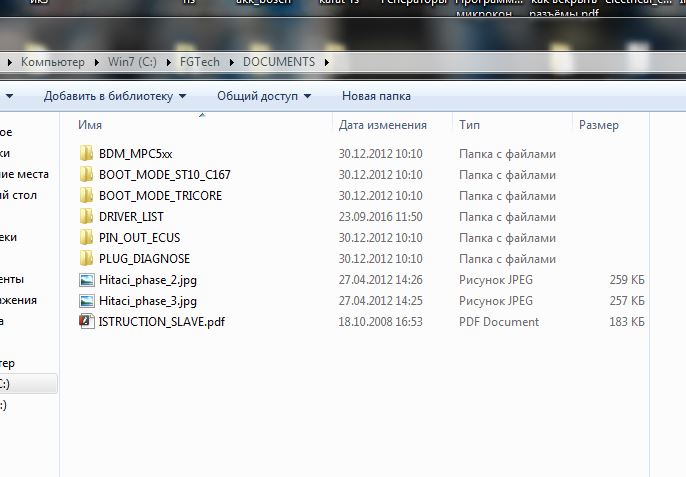This screenshot has width=686, height=477.
Task: Select the highlighted (C:) drive in navigation pane
Action: (28, 384)
